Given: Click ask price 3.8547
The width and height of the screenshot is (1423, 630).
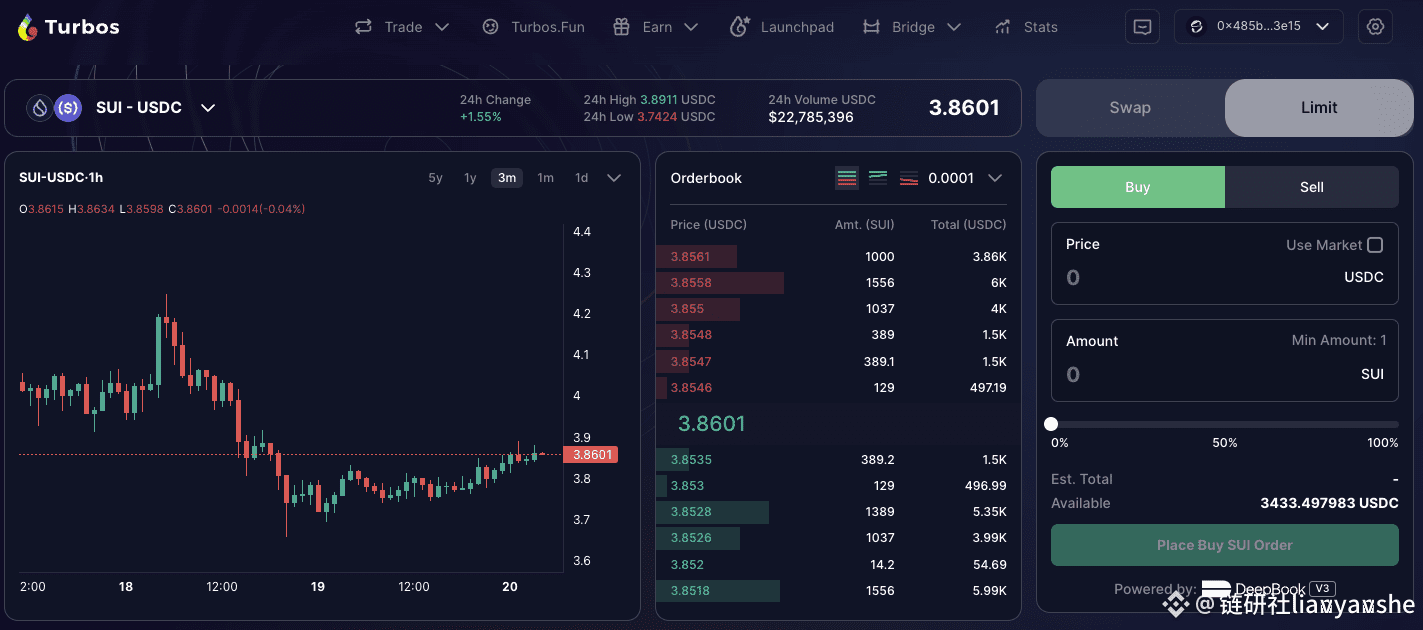Looking at the screenshot, I should (x=691, y=361).
